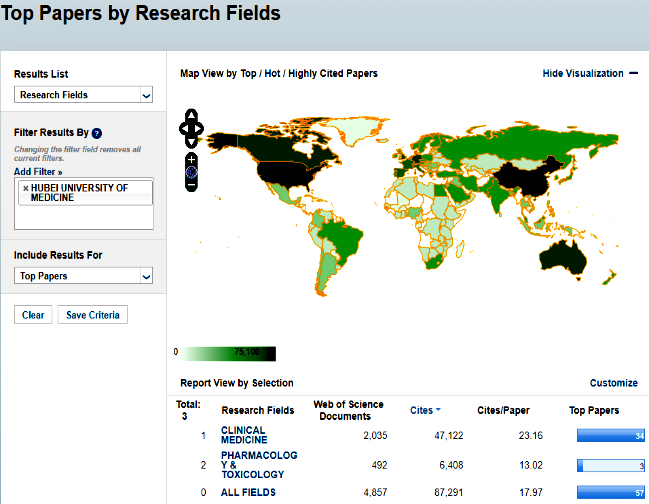Zoom out on the map
Viewport: 649px width, 504px height.
191,185
